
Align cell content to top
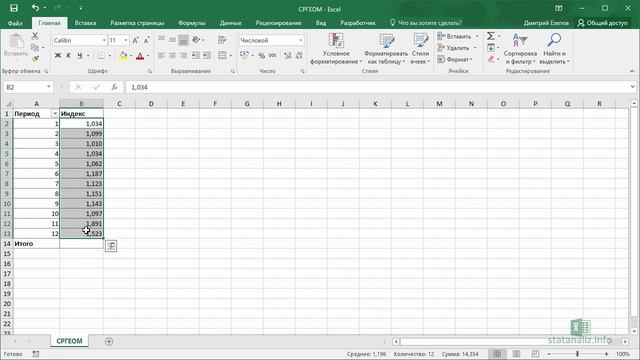(x=162, y=40)
